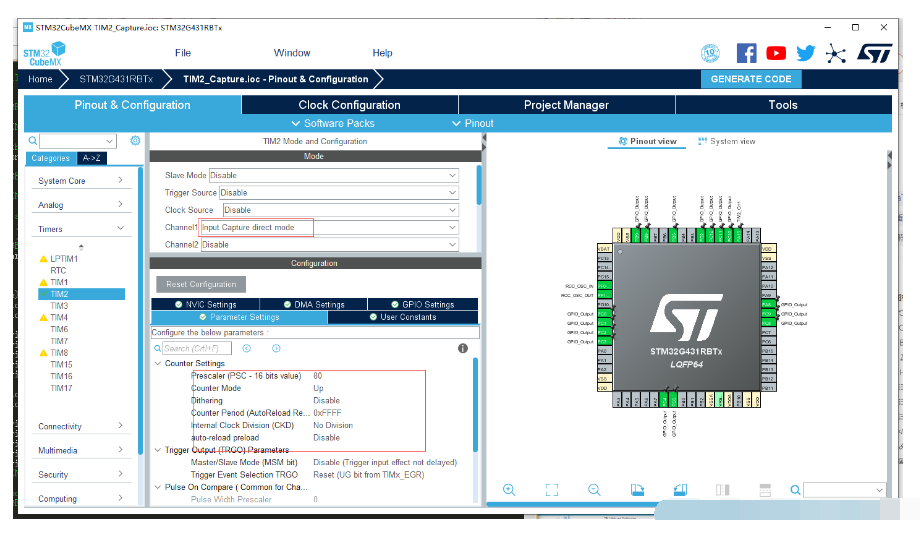Click the LPTIM1 warning triangle icon
The image size is (921, 543).
(43, 259)
